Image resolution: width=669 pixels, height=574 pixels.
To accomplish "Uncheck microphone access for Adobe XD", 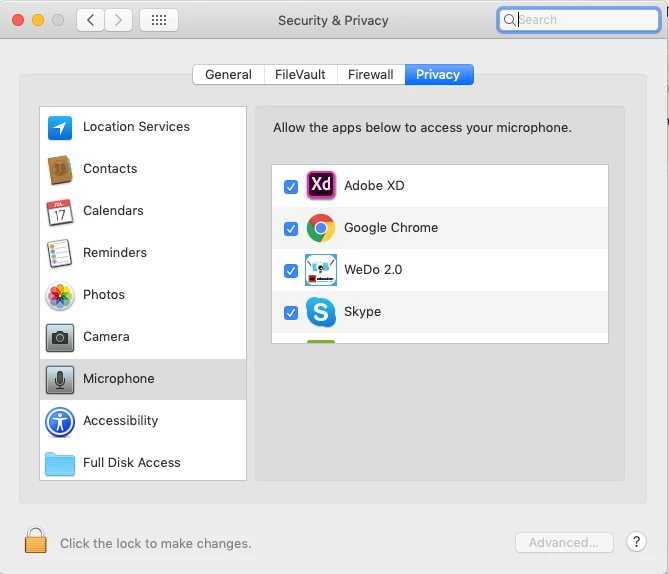I will click(x=291, y=186).
